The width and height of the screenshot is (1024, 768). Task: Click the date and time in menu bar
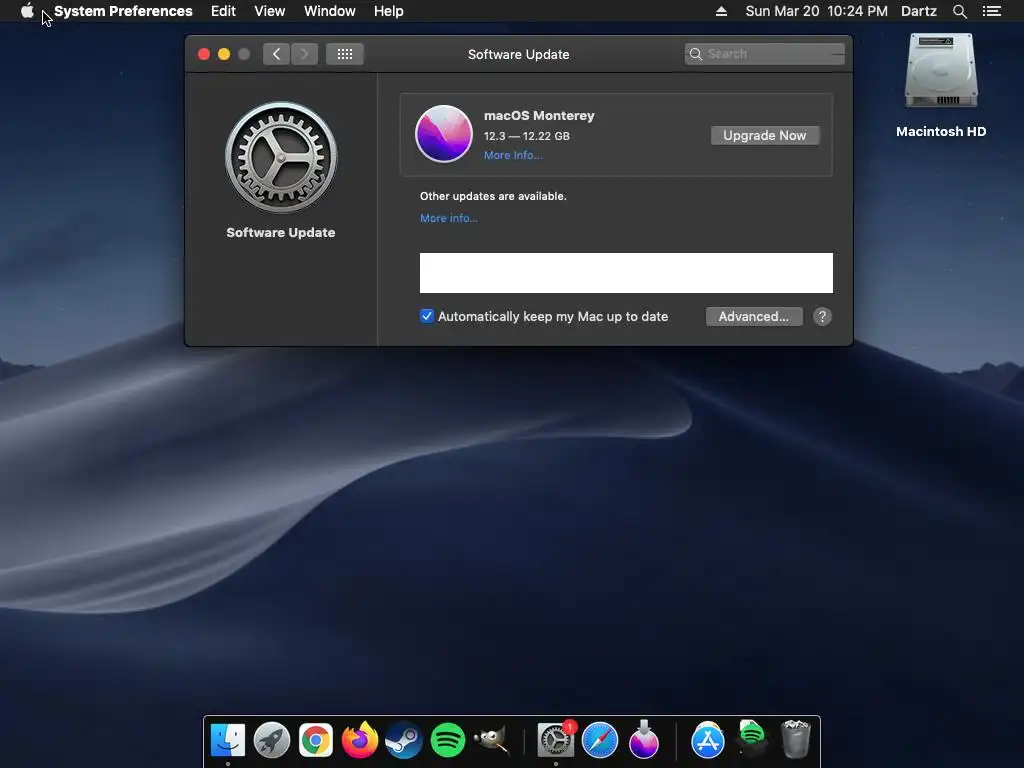click(816, 11)
